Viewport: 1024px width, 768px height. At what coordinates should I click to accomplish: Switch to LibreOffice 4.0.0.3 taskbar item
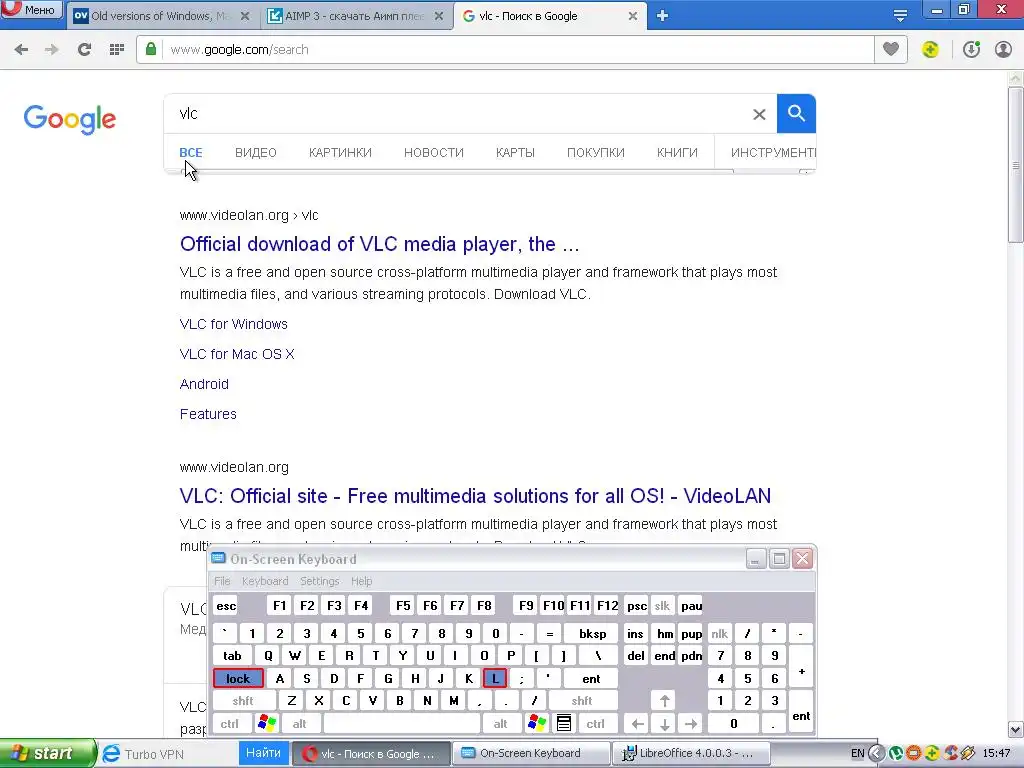(692, 754)
